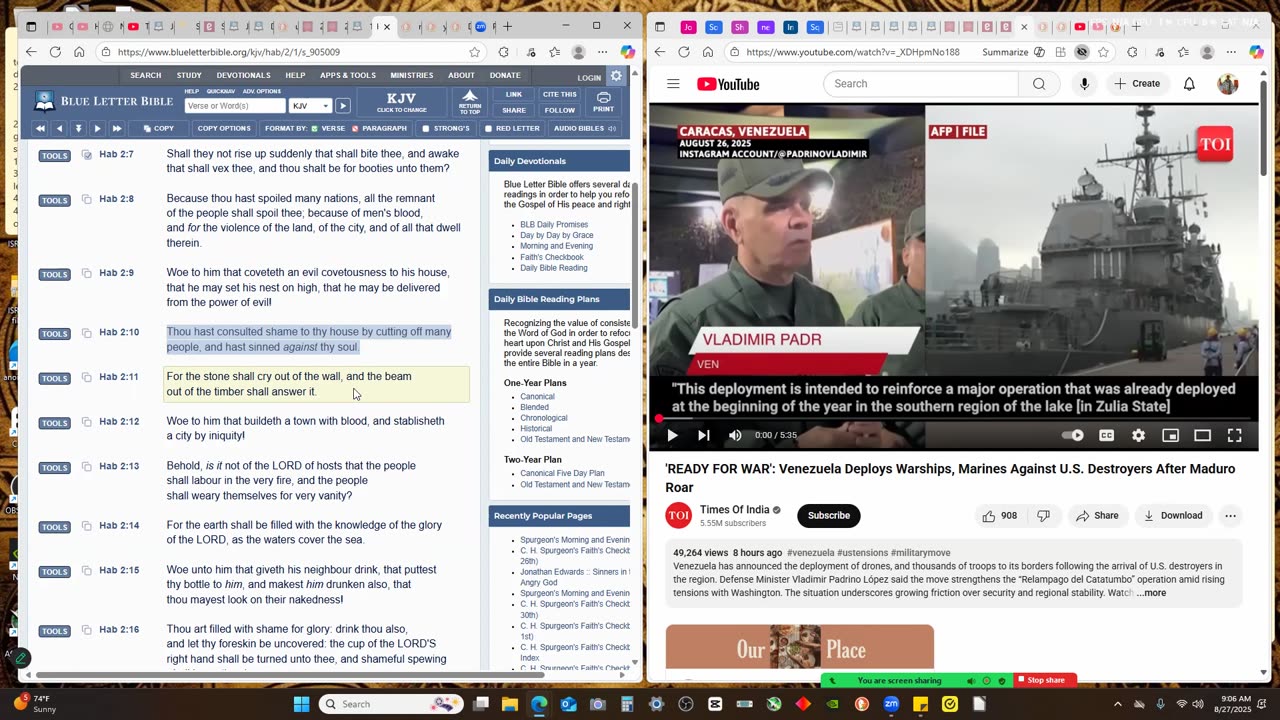Dislike the Times Of India video
The height and width of the screenshot is (720, 1280).
(1043, 516)
